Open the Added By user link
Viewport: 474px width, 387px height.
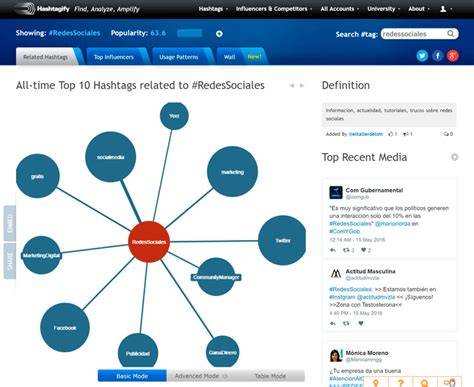(x=366, y=134)
